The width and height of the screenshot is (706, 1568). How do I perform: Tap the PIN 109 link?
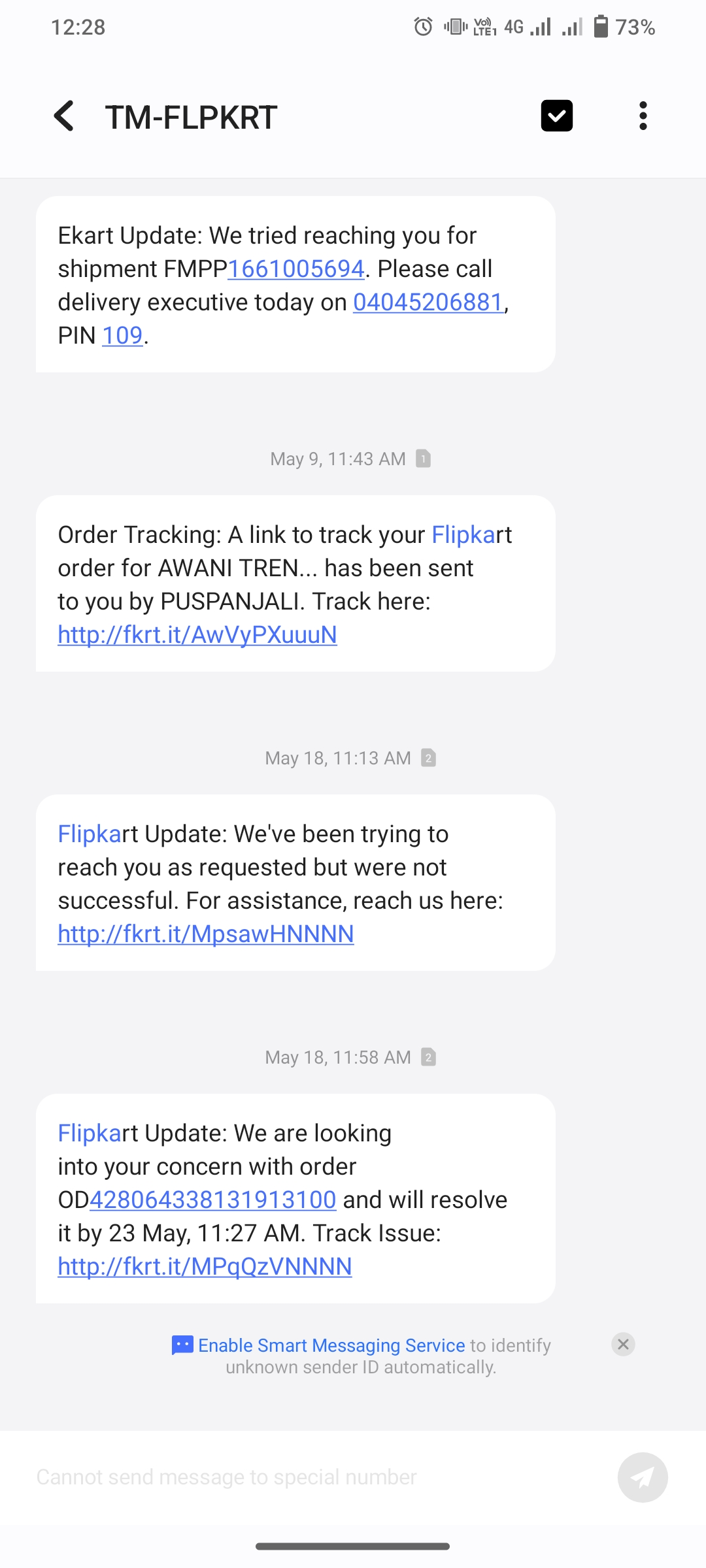point(122,335)
